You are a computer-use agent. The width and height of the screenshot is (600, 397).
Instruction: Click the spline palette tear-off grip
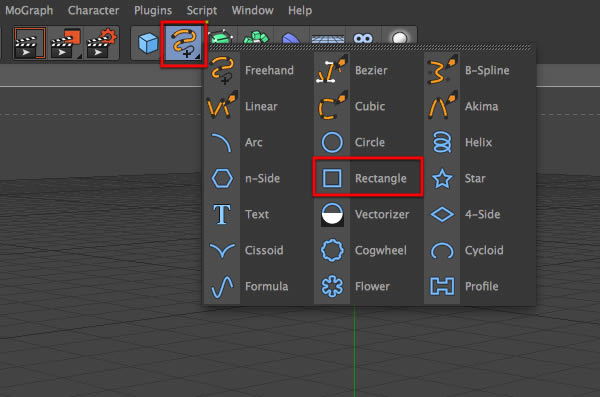[369, 47]
